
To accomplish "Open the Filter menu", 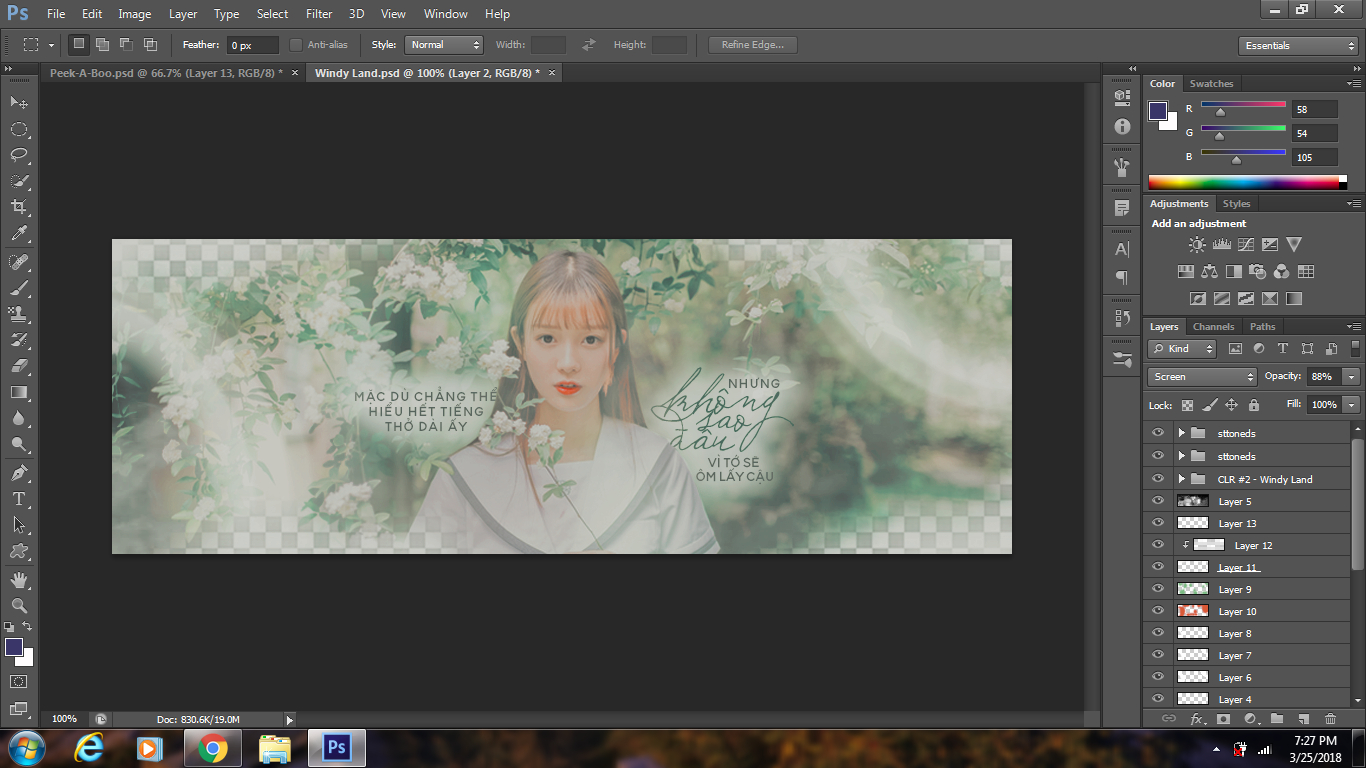I will [319, 14].
